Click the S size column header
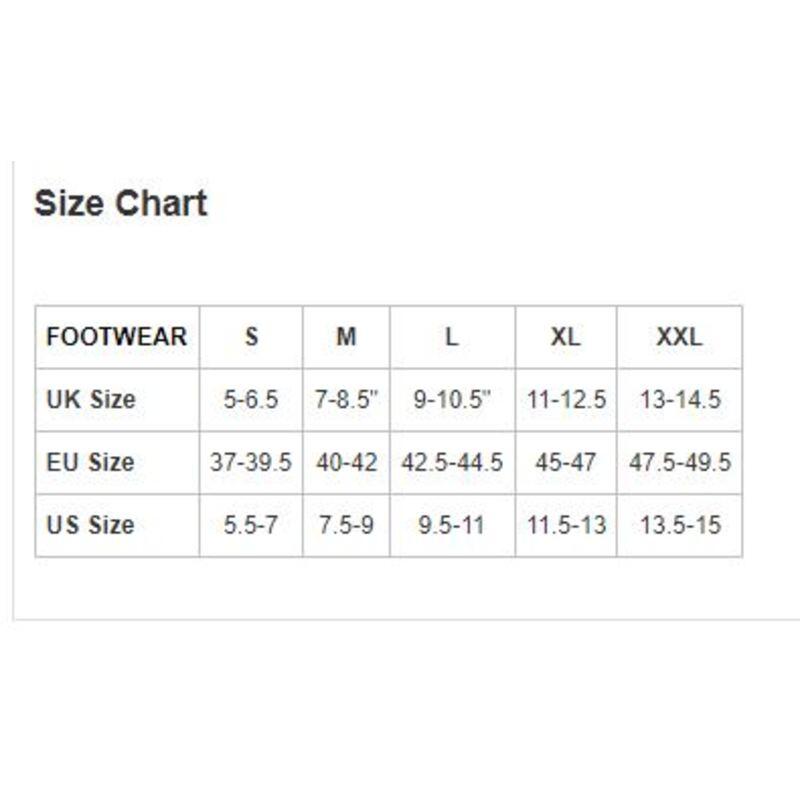This screenshot has height=800, width=800. [251, 337]
